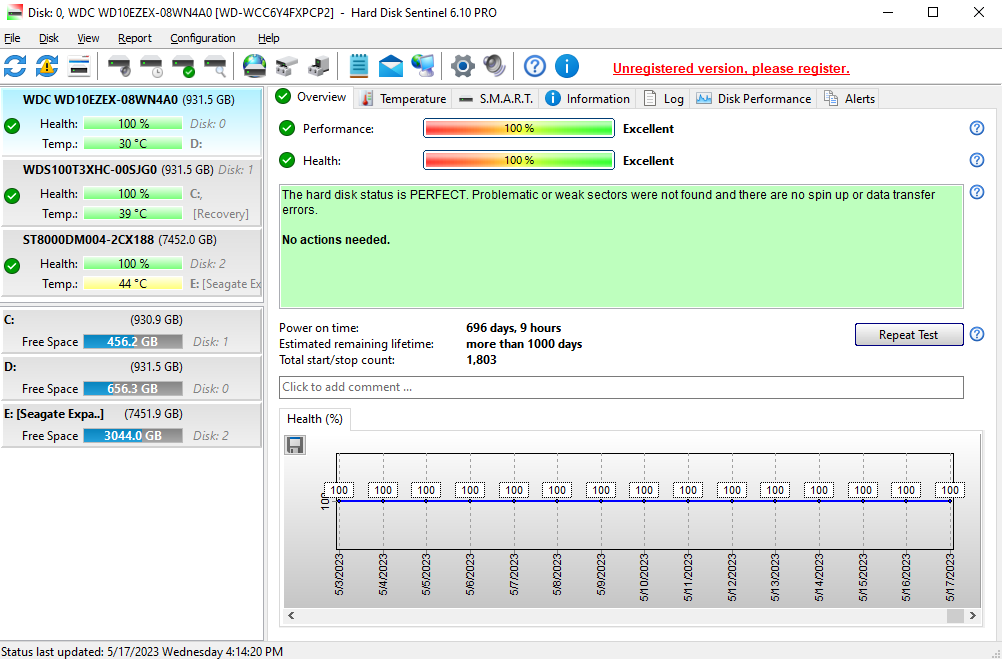
Task: Open the Report menu
Action: point(135,38)
